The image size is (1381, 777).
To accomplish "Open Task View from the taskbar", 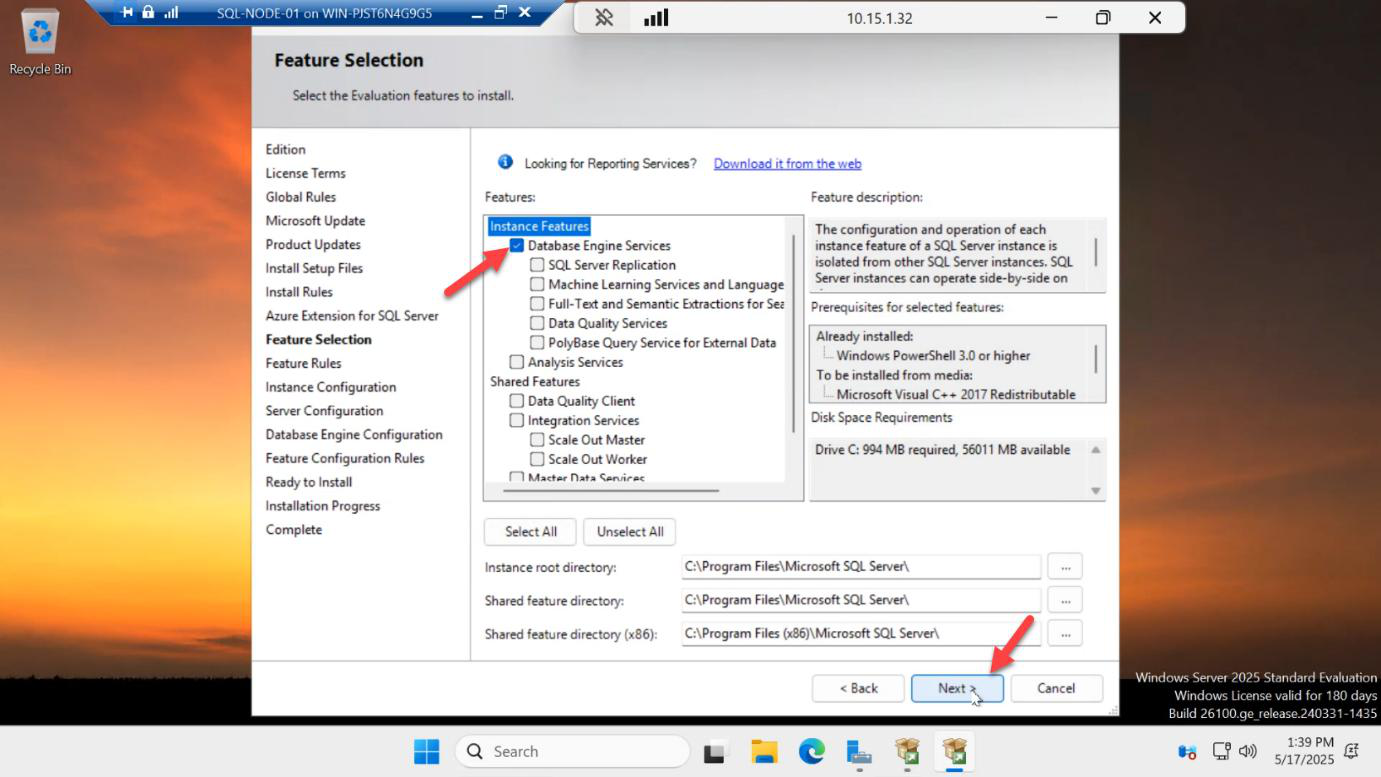I will point(714,751).
